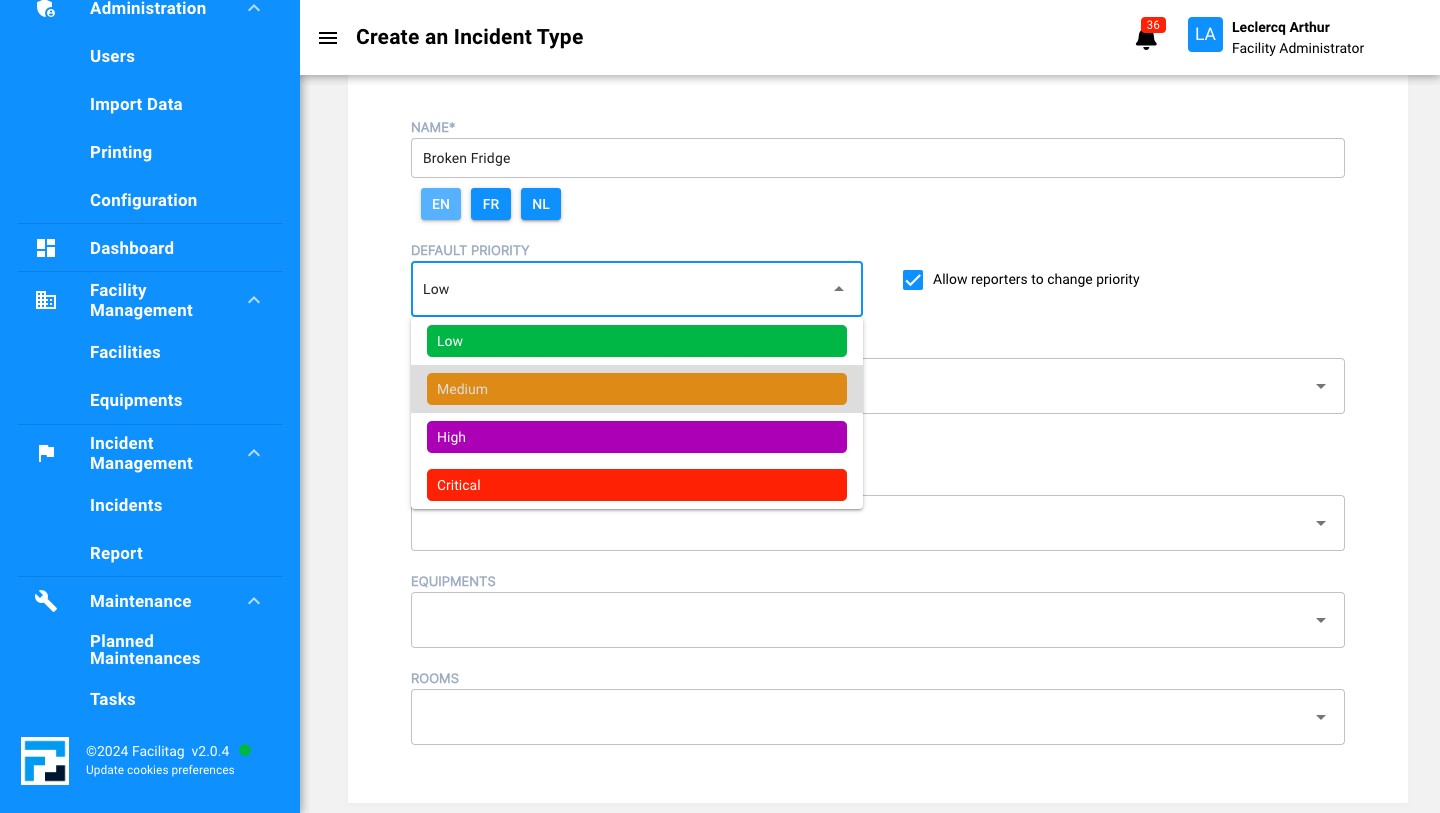Click the Facilitag logo icon
This screenshot has width=1440, height=813.
45,760
